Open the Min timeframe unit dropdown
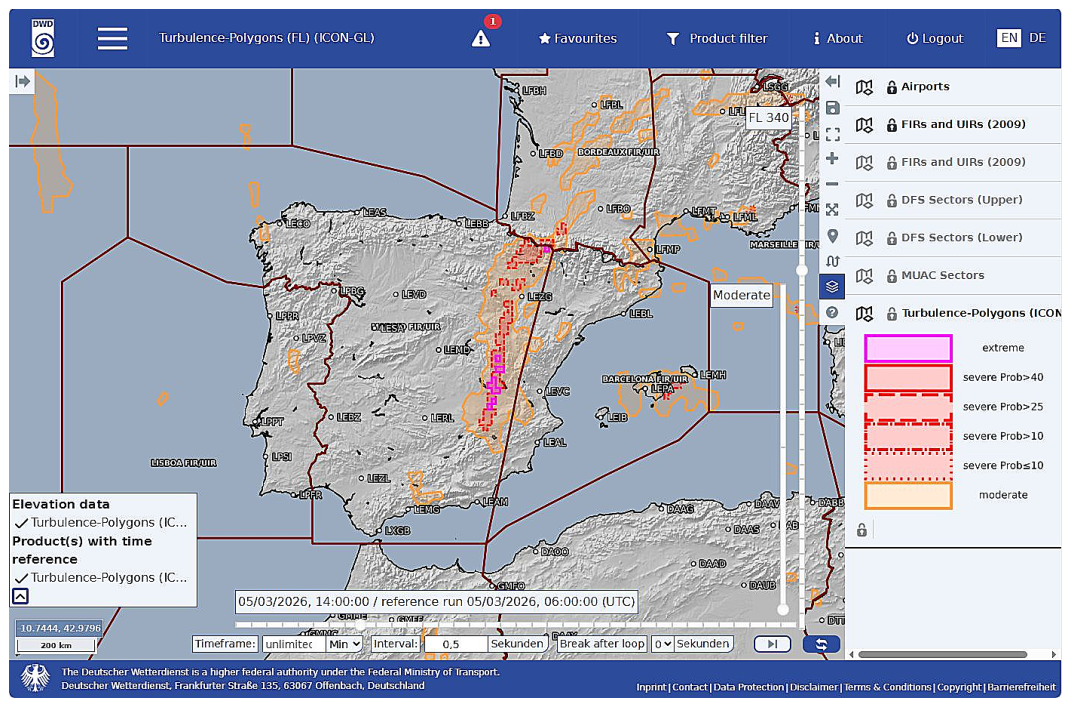1070x706 pixels. (x=344, y=644)
